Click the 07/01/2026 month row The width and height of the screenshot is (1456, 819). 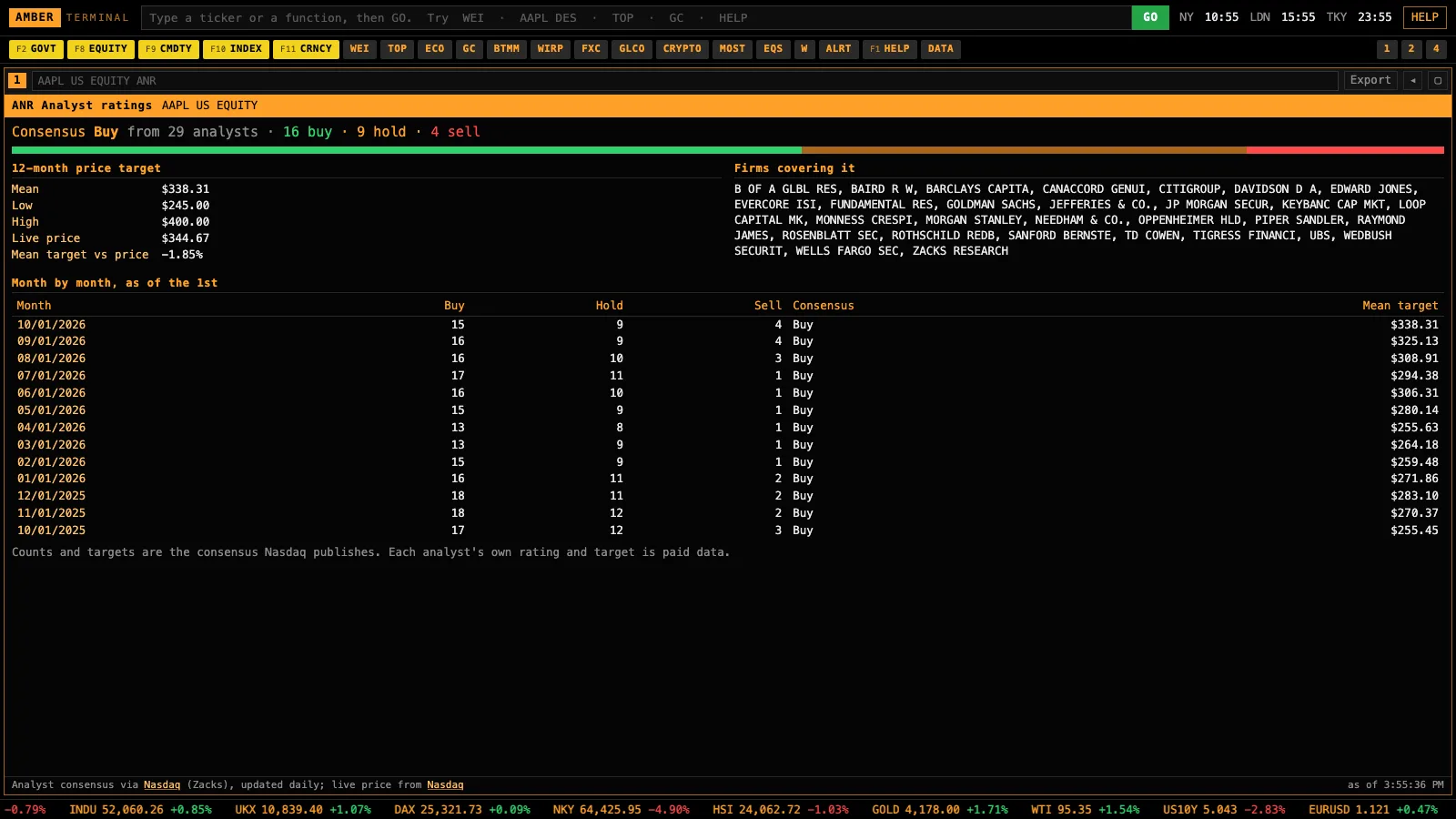click(x=728, y=376)
